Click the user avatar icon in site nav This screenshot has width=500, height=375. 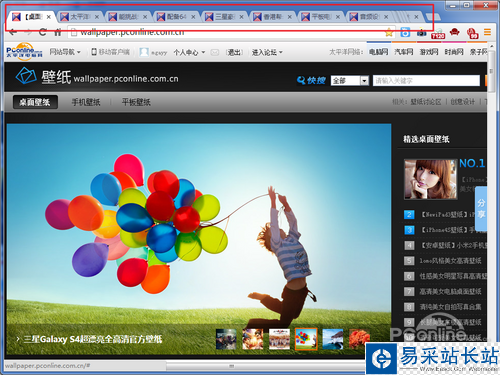tap(144, 52)
